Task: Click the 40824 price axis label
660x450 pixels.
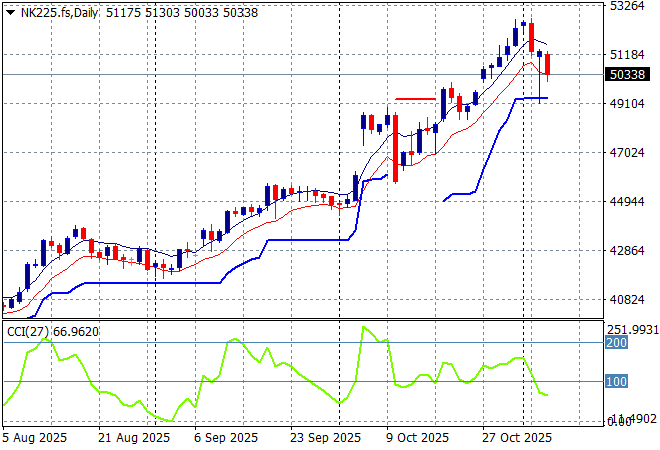Action: (x=628, y=300)
